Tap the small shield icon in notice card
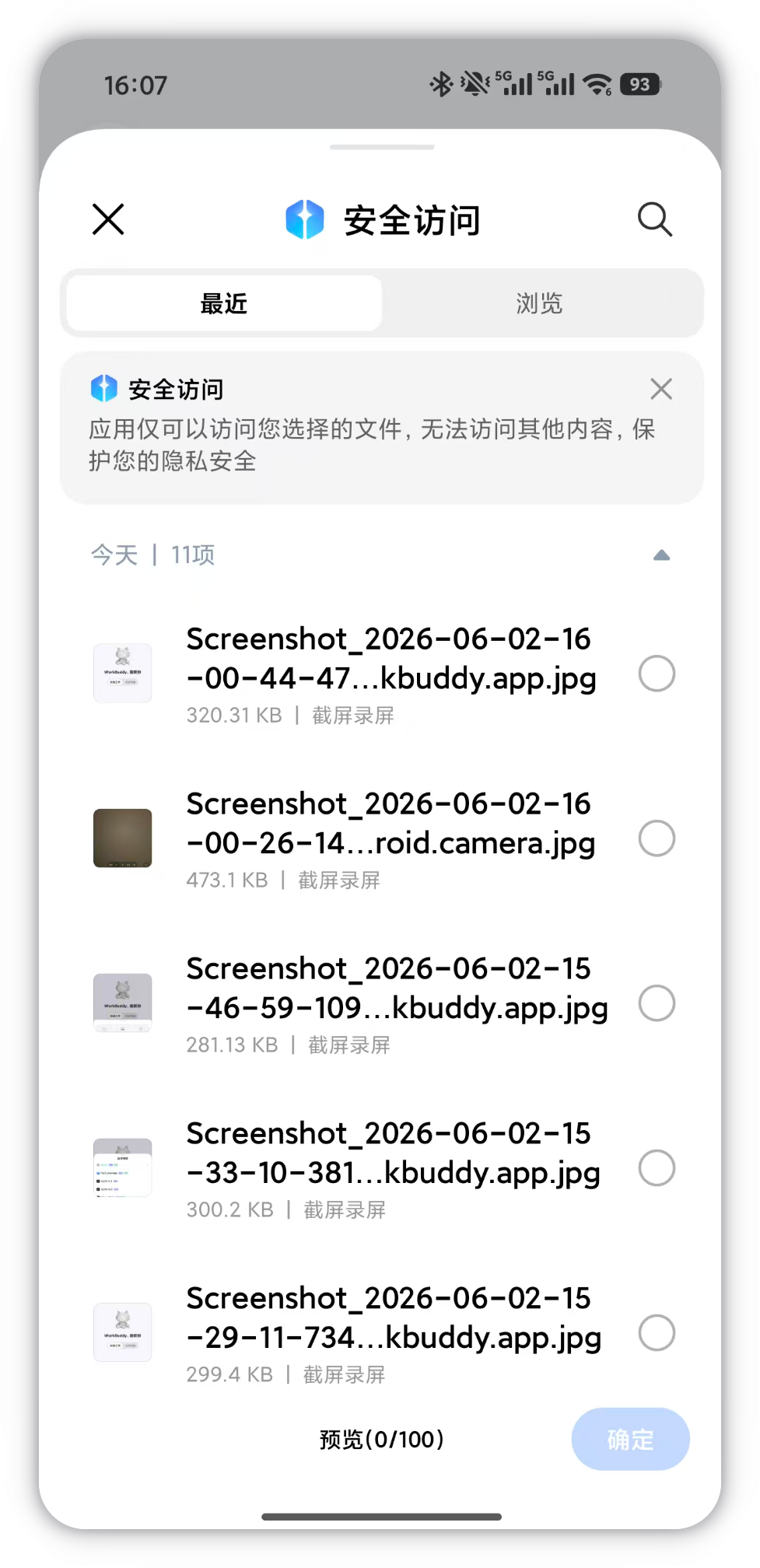The image size is (760, 1568). coord(103,388)
